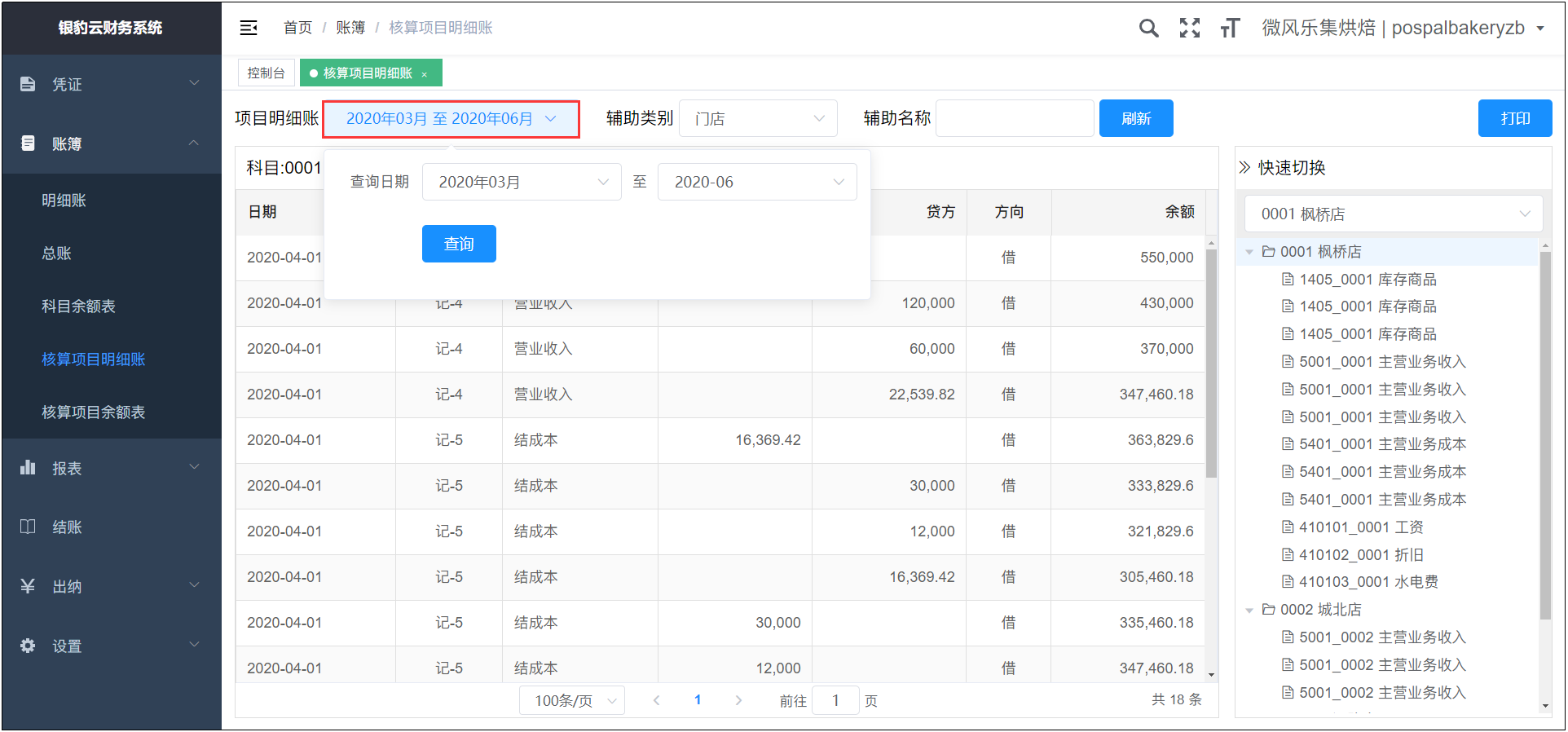The width and height of the screenshot is (1568, 732).
Task: Switch to the 控制台 tab
Action: [266, 73]
